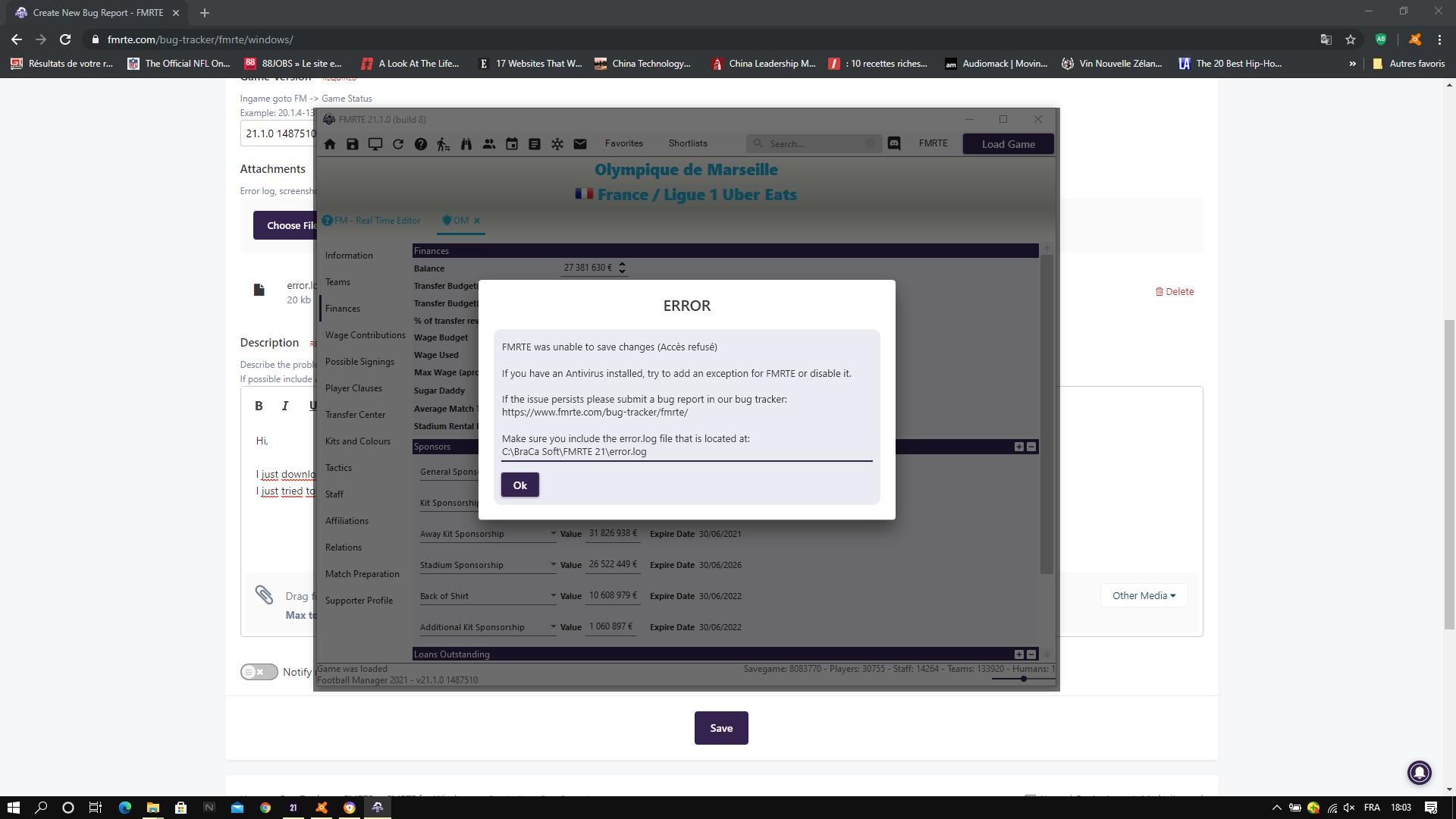Clear the FMRTE search field with X icon
The image size is (1456, 819).
[x=870, y=144]
